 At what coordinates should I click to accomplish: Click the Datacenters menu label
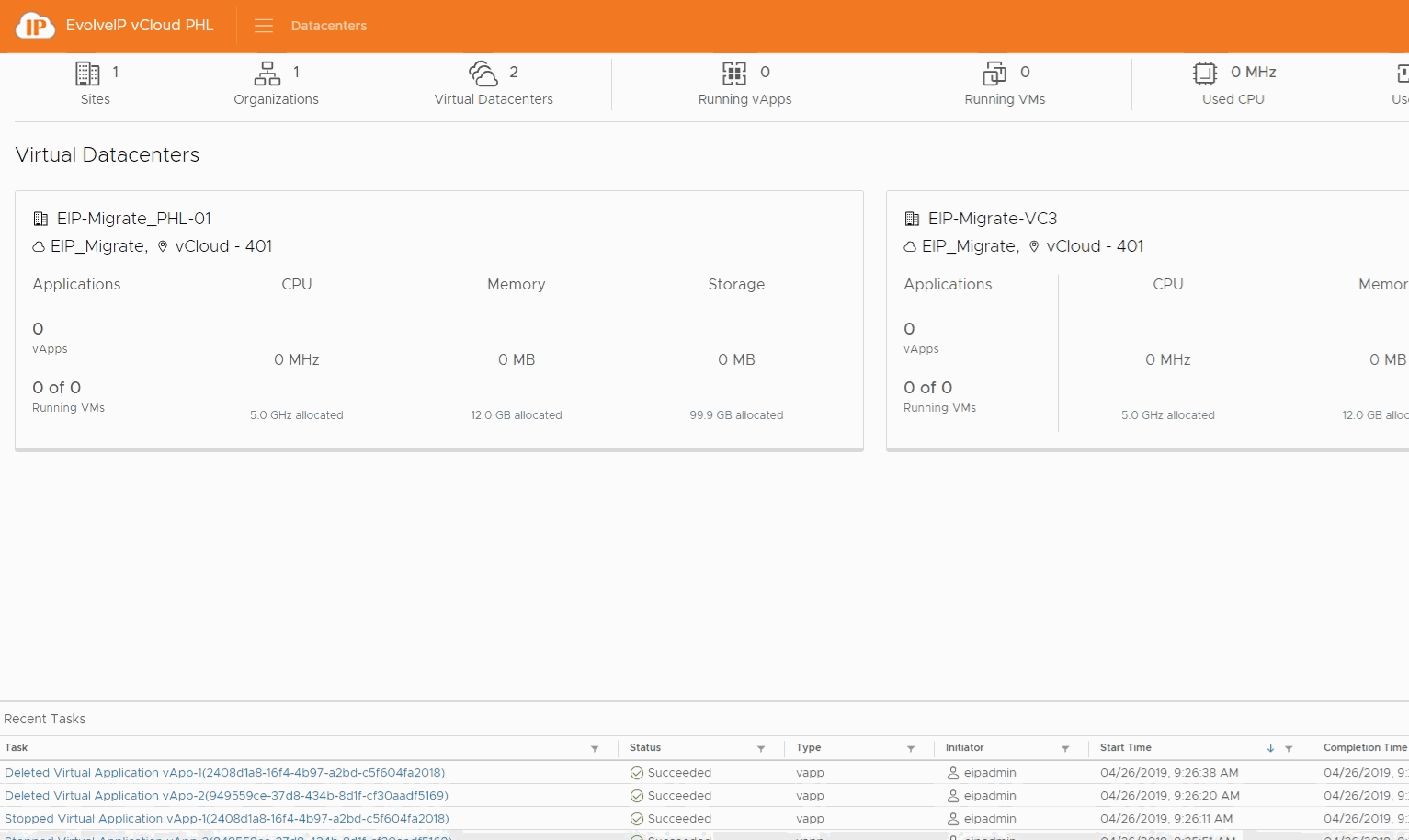[329, 26]
